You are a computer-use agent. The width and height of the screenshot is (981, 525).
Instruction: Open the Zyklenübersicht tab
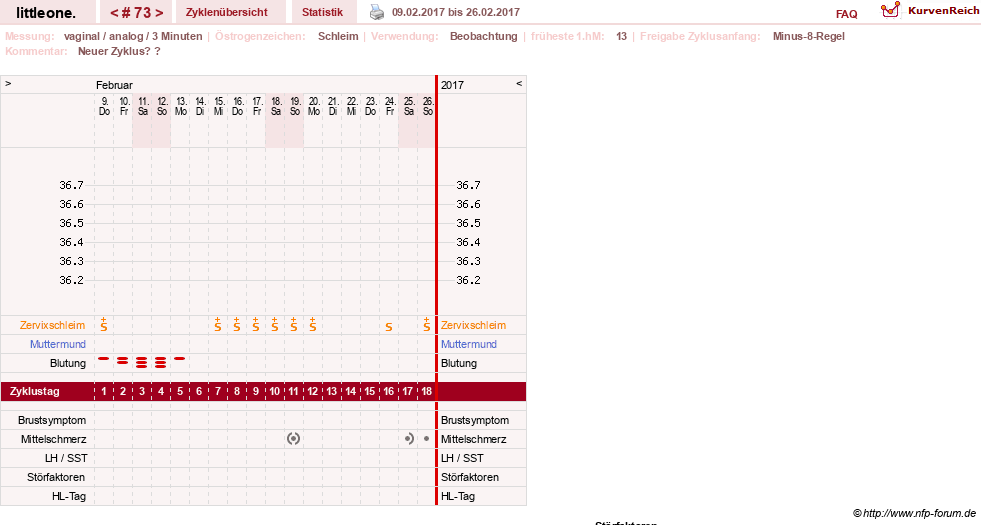pos(226,13)
